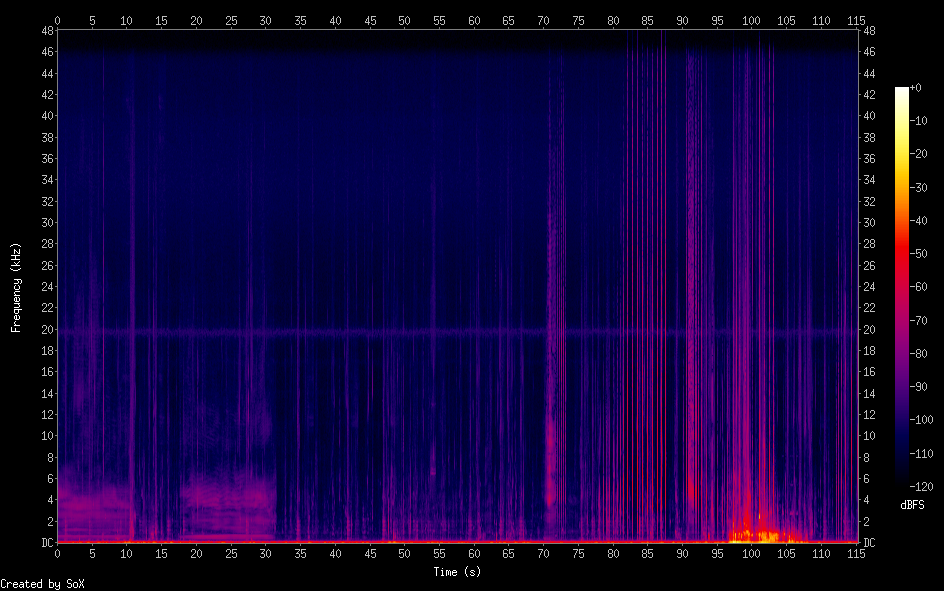The width and height of the screenshot is (944, 591).
Task: Click the "Frequency (kHz)" axis label
Action: [16, 287]
